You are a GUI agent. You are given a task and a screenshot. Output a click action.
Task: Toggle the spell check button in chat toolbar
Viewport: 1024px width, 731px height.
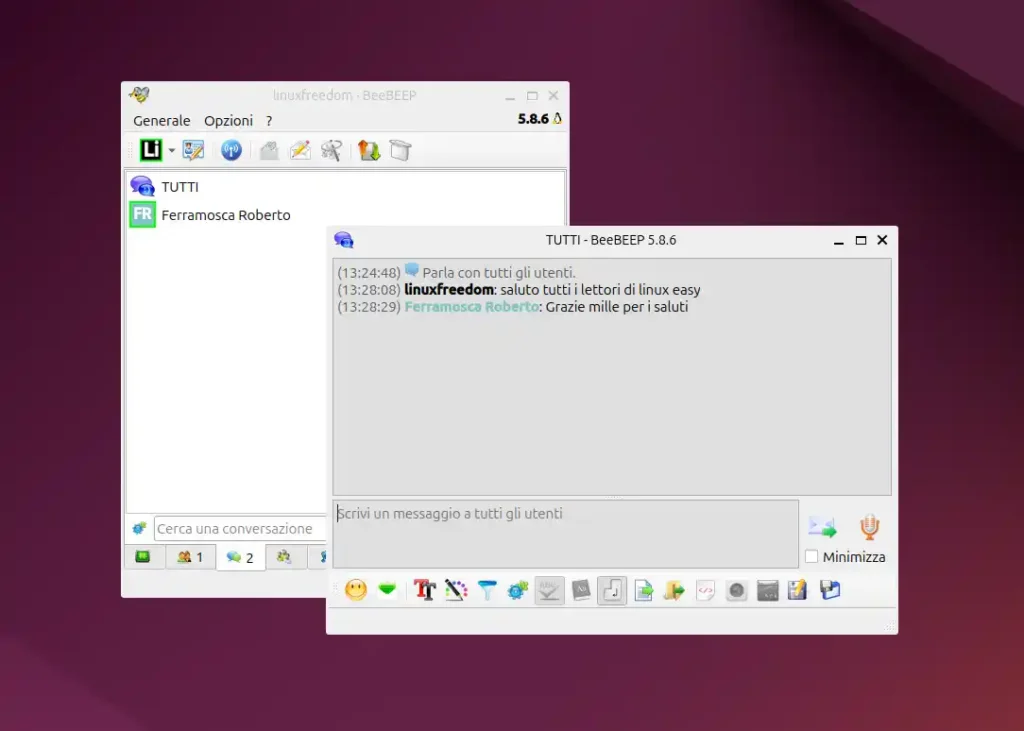click(549, 591)
